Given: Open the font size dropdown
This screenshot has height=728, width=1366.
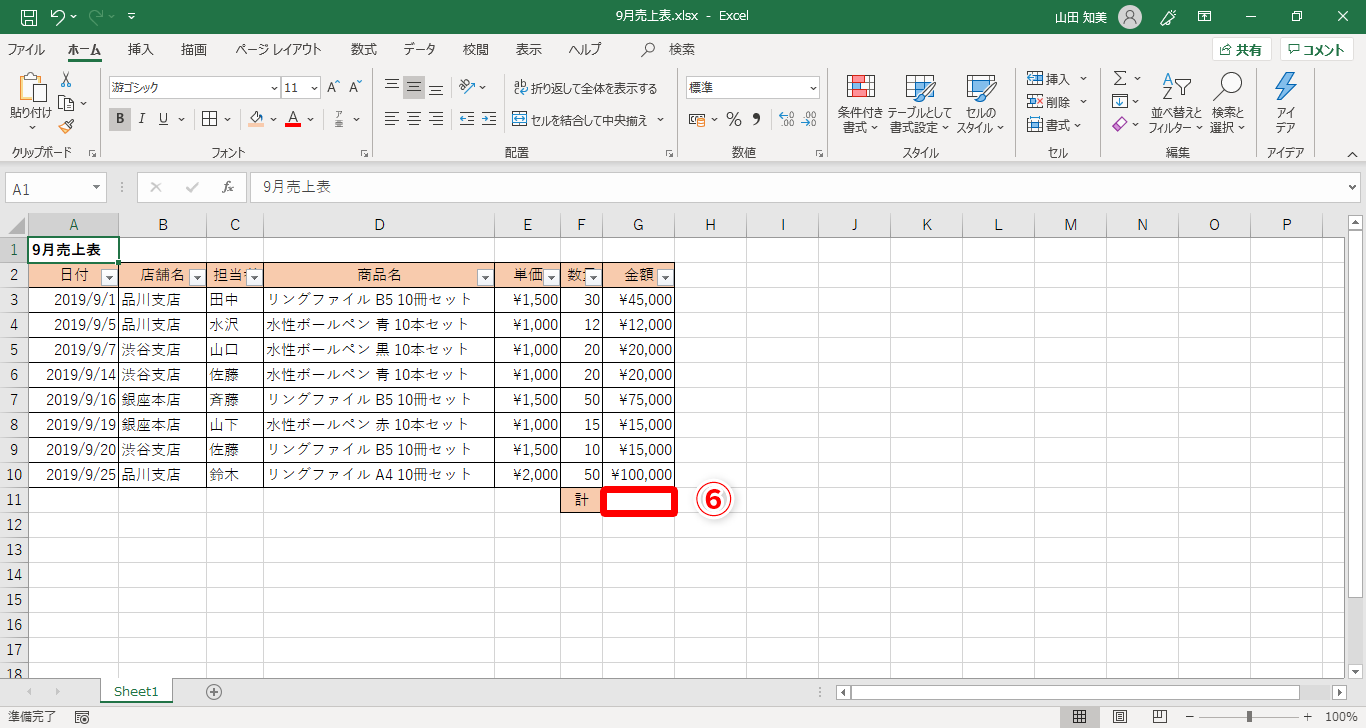Looking at the screenshot, I should tap(315, 88).
